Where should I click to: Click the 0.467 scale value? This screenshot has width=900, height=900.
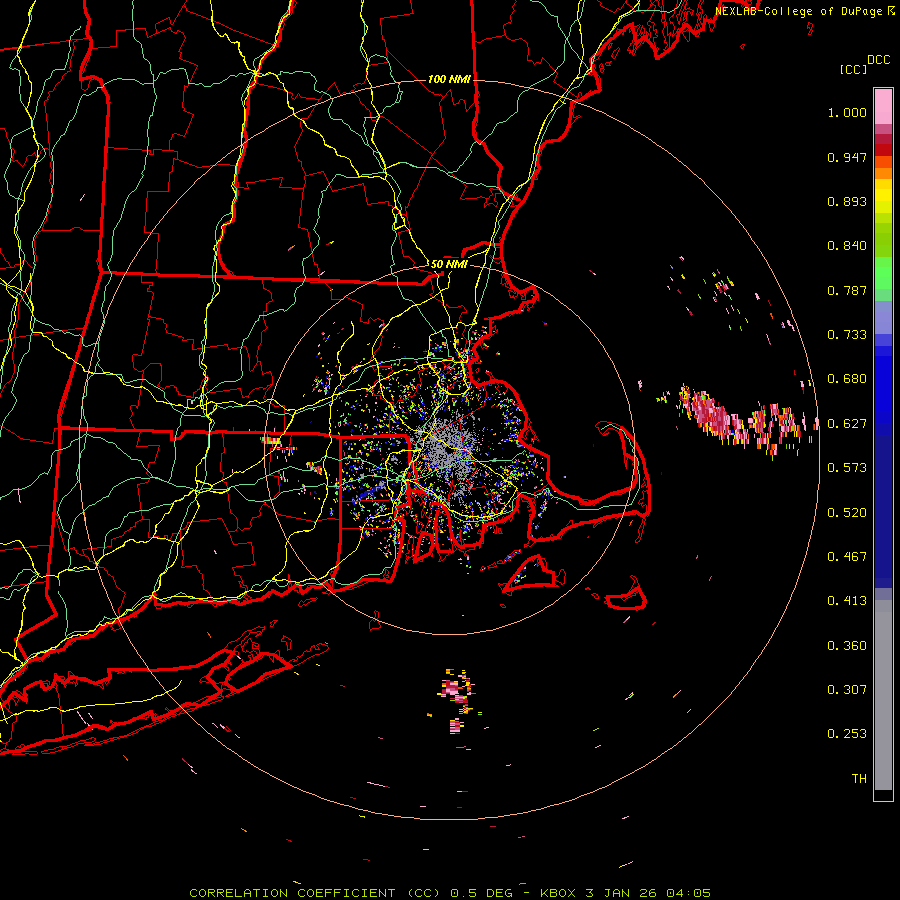tap(847, 557)
